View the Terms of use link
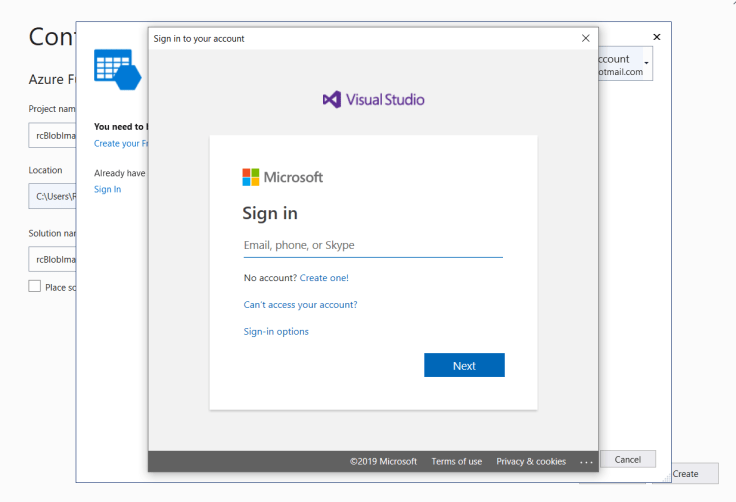736x502 pixels. (x=456, y=462)
